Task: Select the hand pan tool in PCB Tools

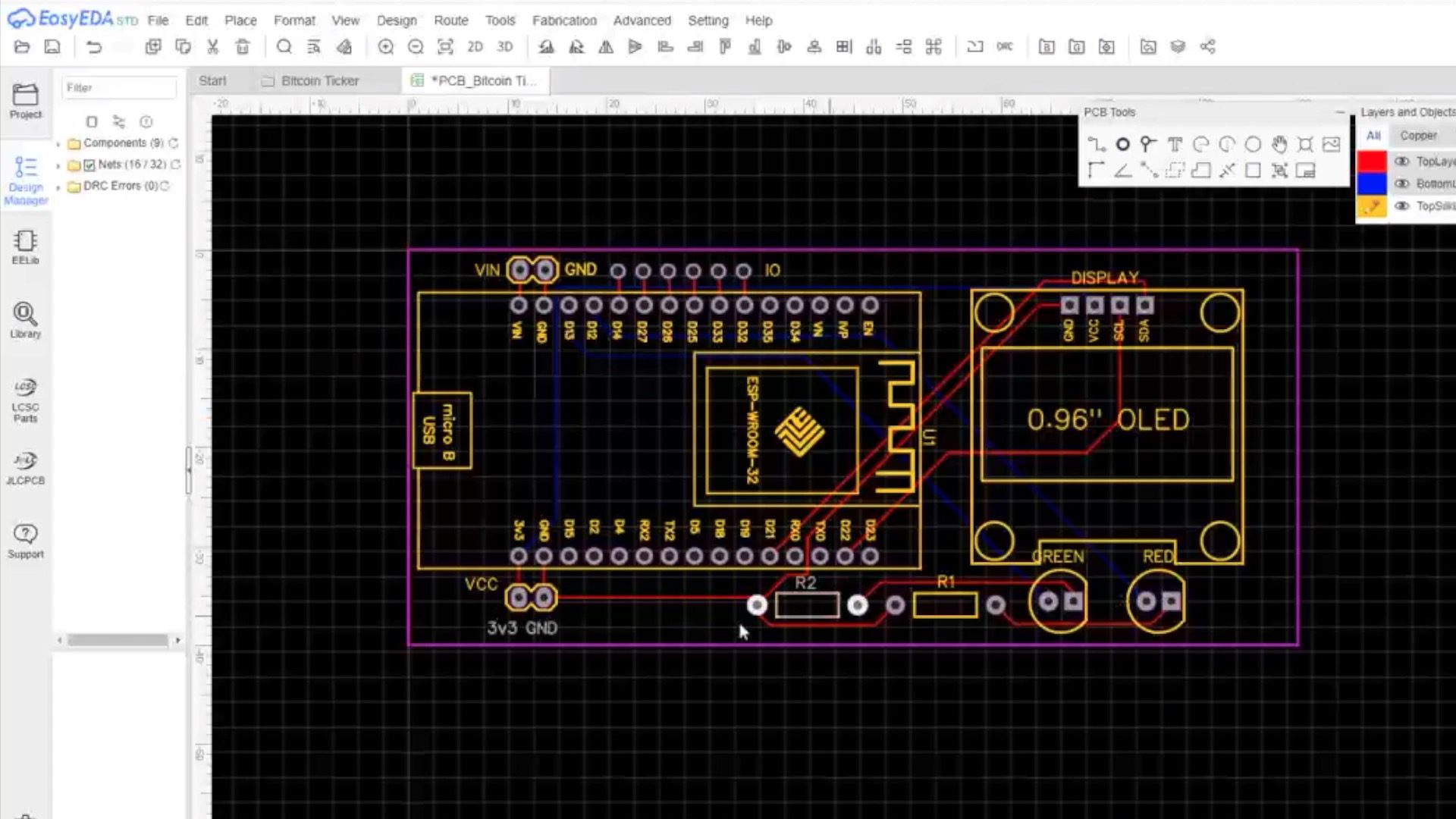Action: tap(1279, 144)
